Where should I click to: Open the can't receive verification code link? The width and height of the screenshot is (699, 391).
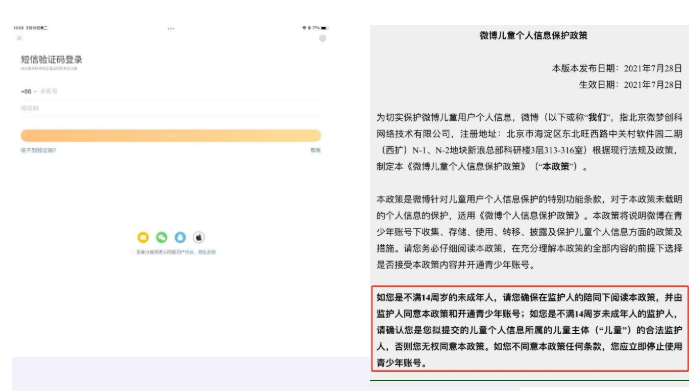pos(38,151)
